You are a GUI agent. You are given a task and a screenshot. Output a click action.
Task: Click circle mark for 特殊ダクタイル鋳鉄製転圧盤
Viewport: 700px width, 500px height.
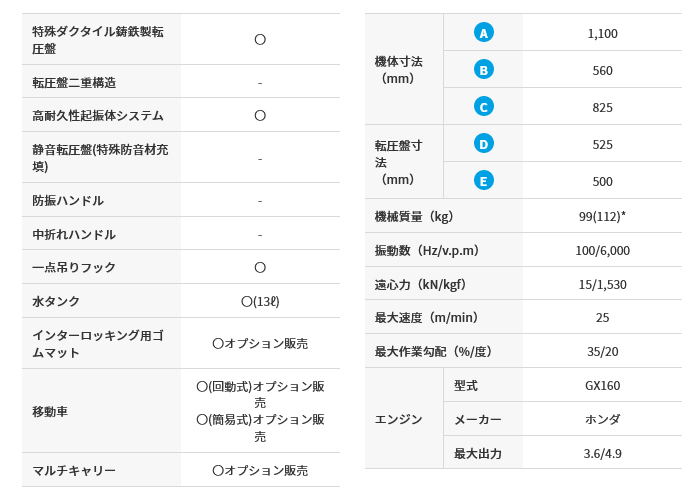(x=260, y=40)
